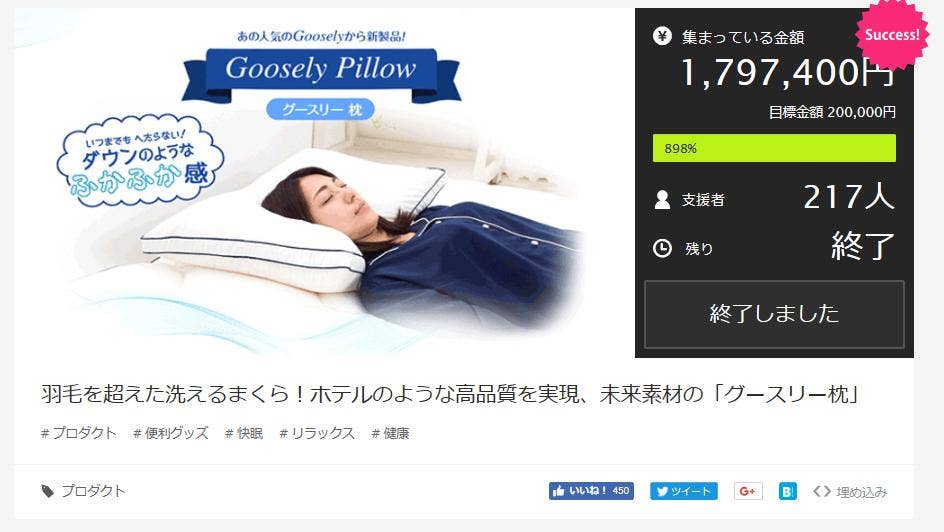Click the pink Success! badge
This screenshot has width=944, height=532.
click(x=892, y=35)
